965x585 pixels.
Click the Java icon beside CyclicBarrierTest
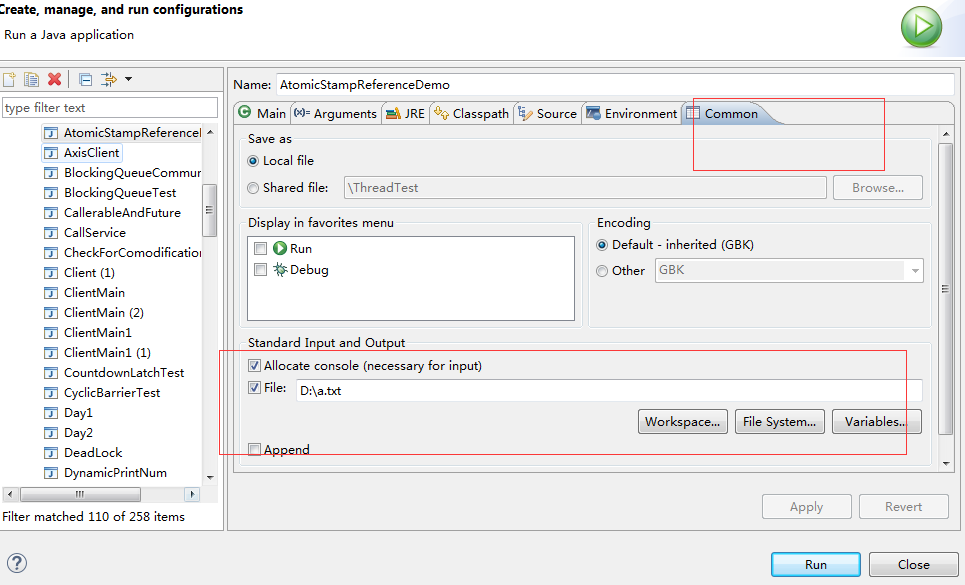[x=52, y=393]
